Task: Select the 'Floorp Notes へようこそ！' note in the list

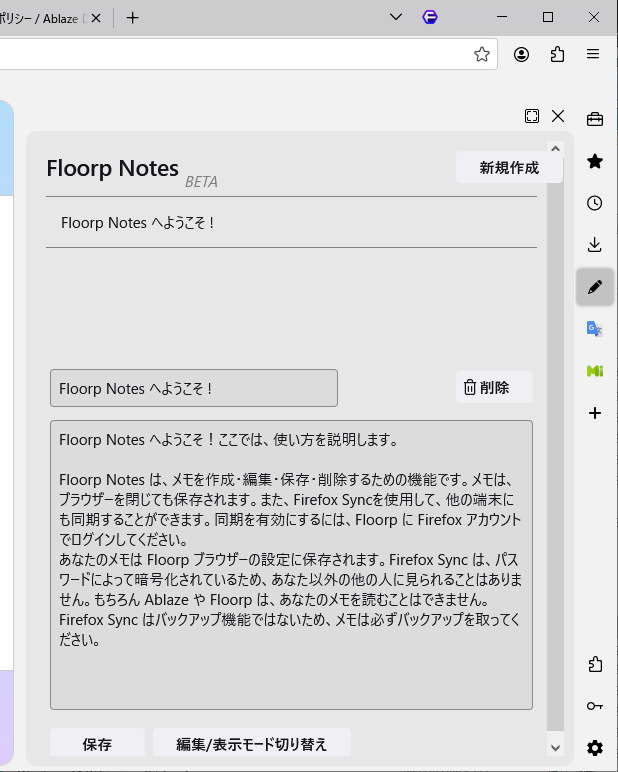Action: pos(292,223)
